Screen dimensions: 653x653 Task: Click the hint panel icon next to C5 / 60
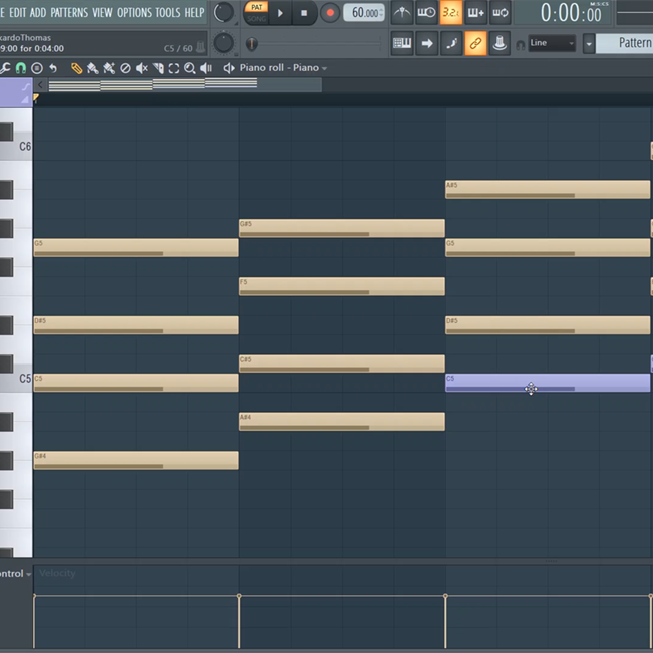(201, 47)
